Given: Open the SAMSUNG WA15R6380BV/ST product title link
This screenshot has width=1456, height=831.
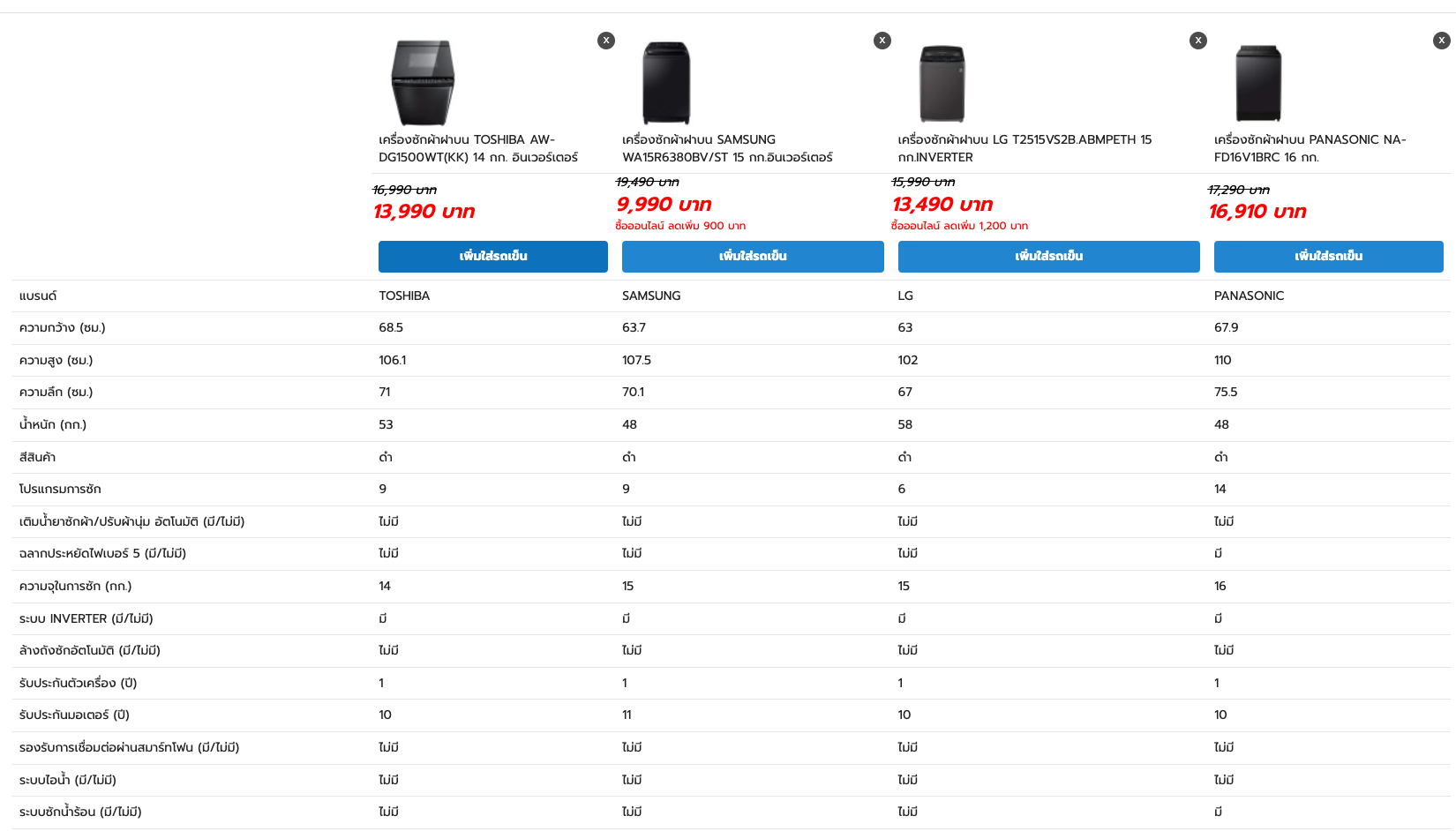Looking at the screenshot, I should [727, 148].
